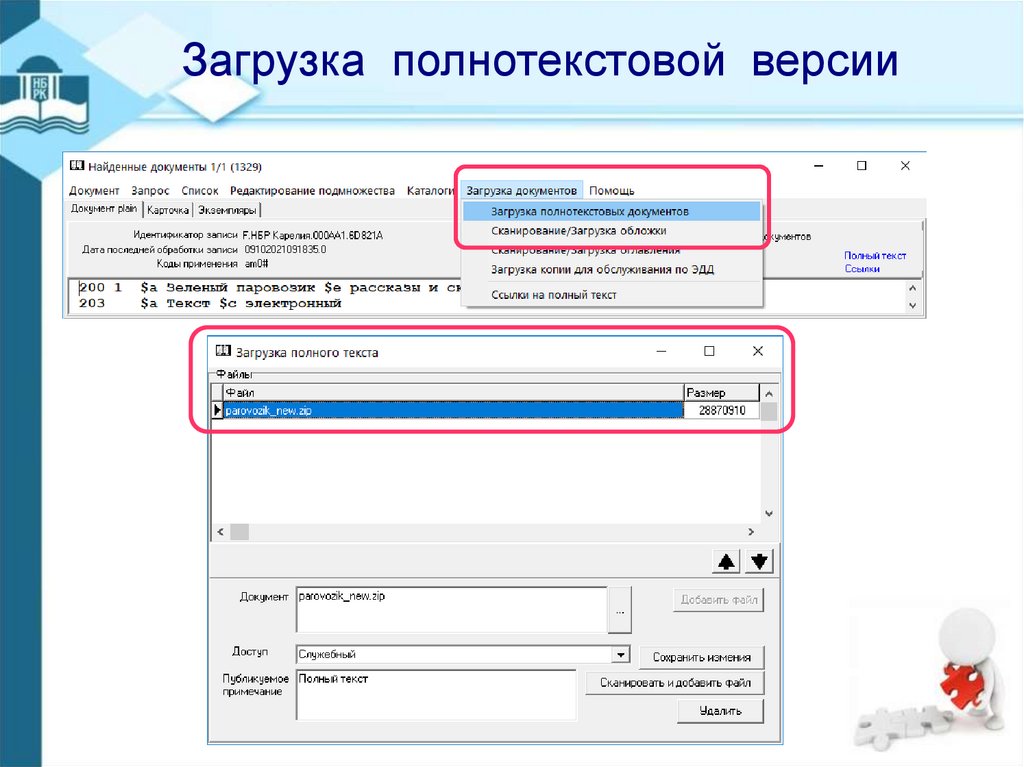Choose Ссылки на полный текст entry

tap(554, 295)
